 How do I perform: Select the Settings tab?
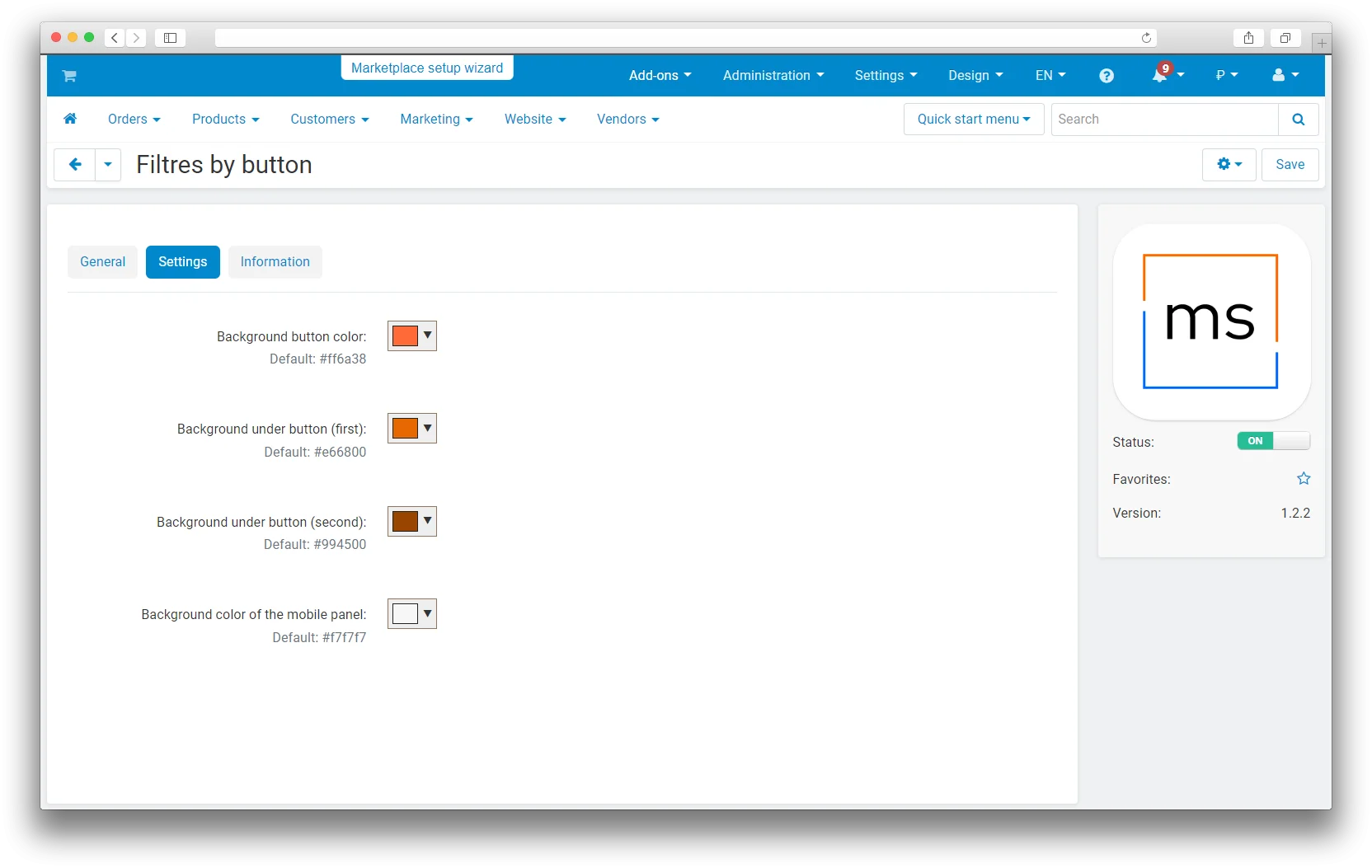coord(183,262)
